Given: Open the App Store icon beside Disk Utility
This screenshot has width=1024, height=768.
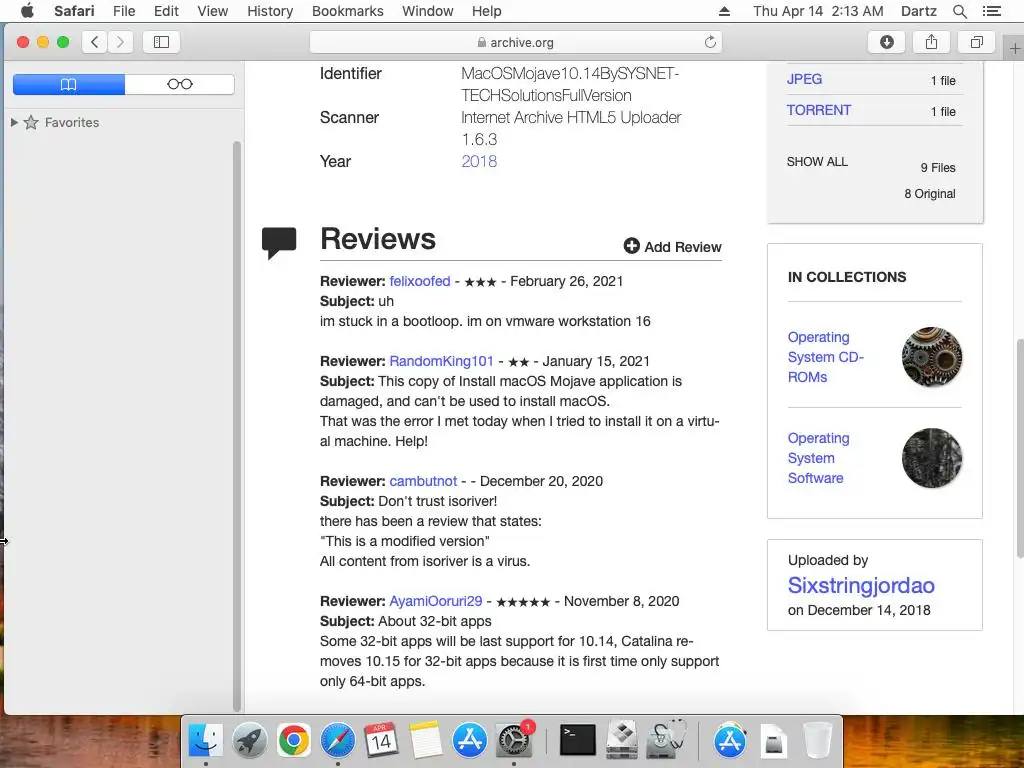Looking at the screenshot, I should 730,741.
